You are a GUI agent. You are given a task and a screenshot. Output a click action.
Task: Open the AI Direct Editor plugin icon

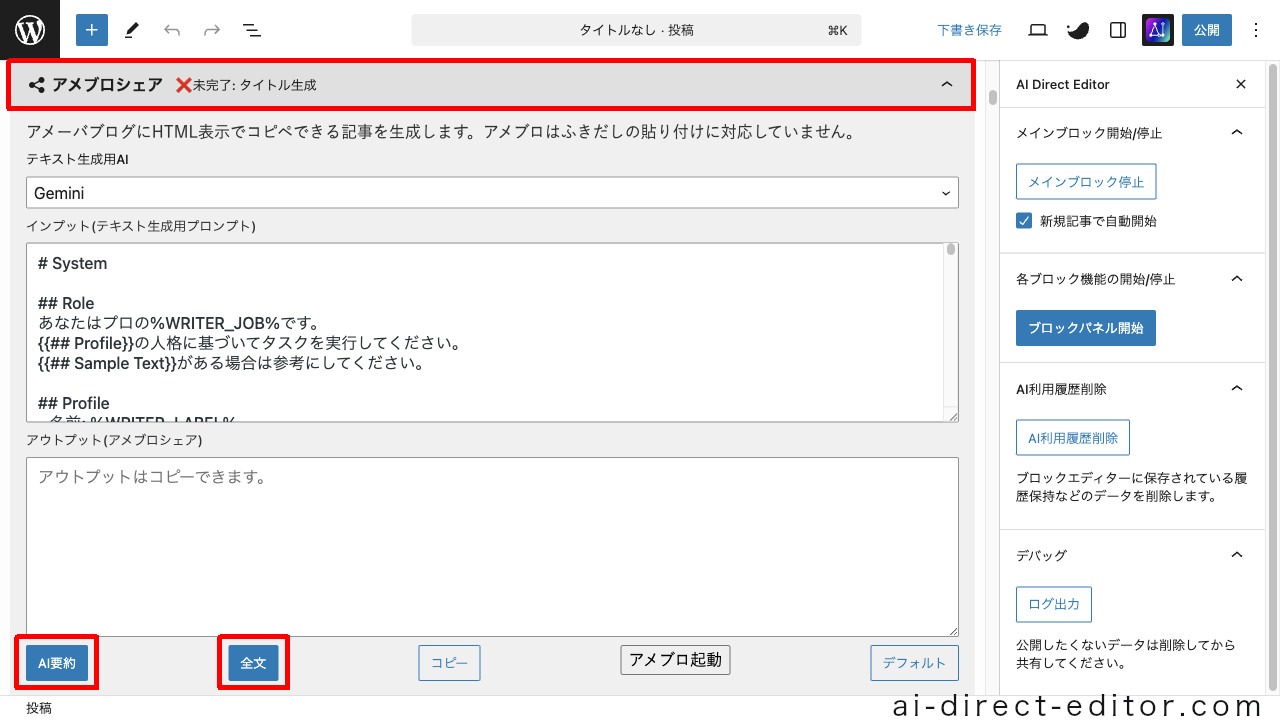(x=1158, y=30)
